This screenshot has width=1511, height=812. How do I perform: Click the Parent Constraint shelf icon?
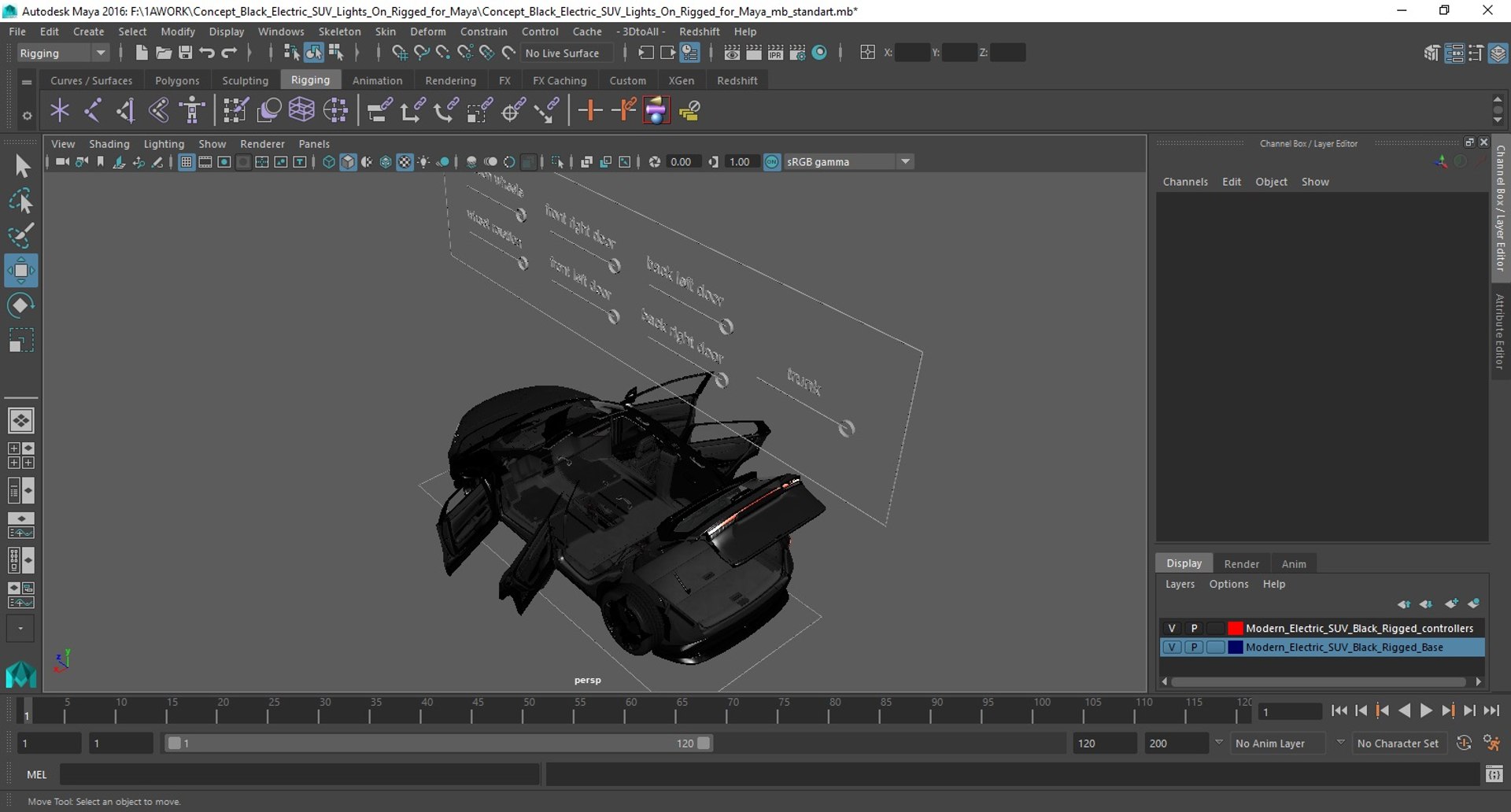point(379,110)
